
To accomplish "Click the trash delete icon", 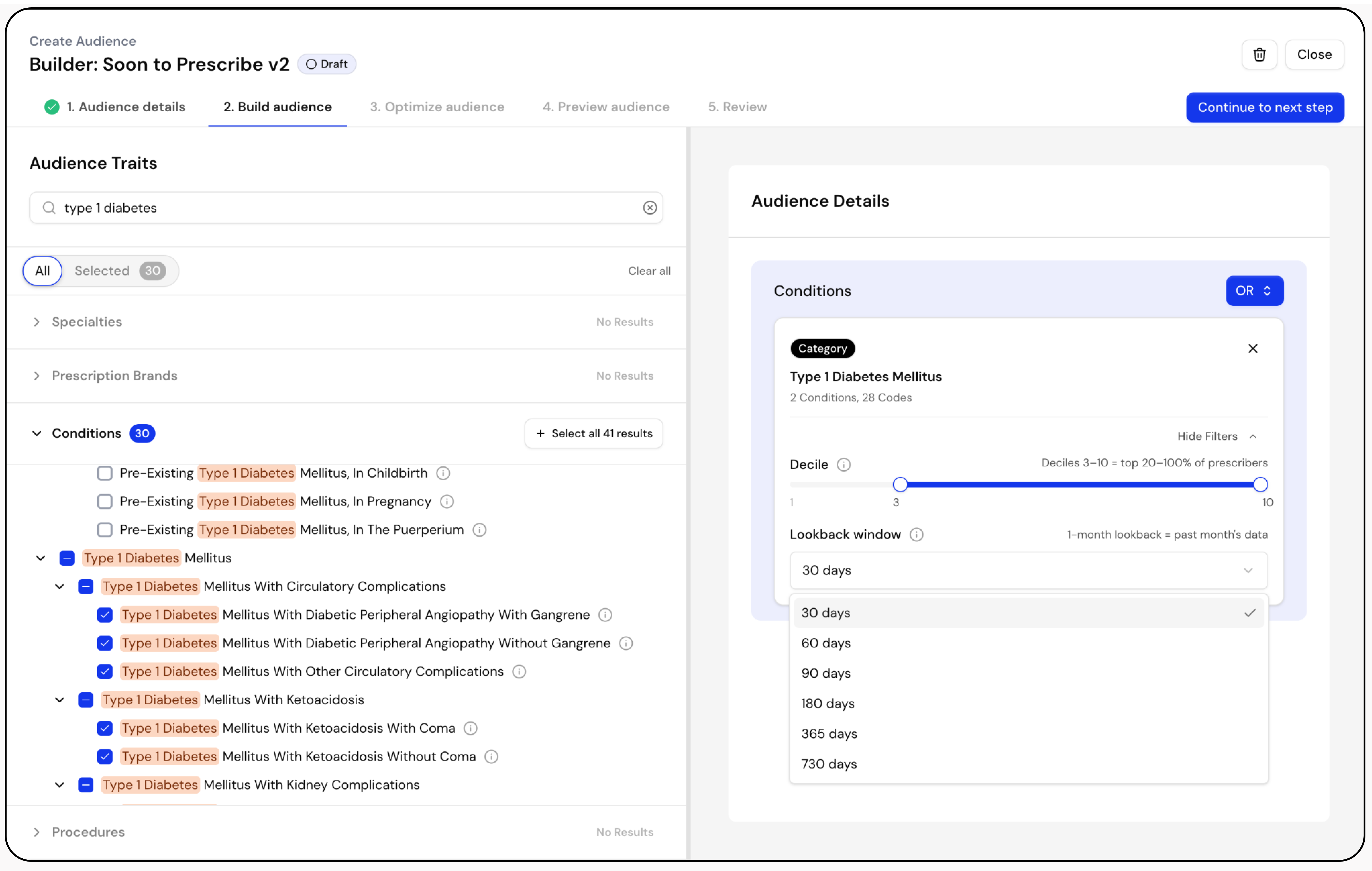I will tap(1259, 55).
